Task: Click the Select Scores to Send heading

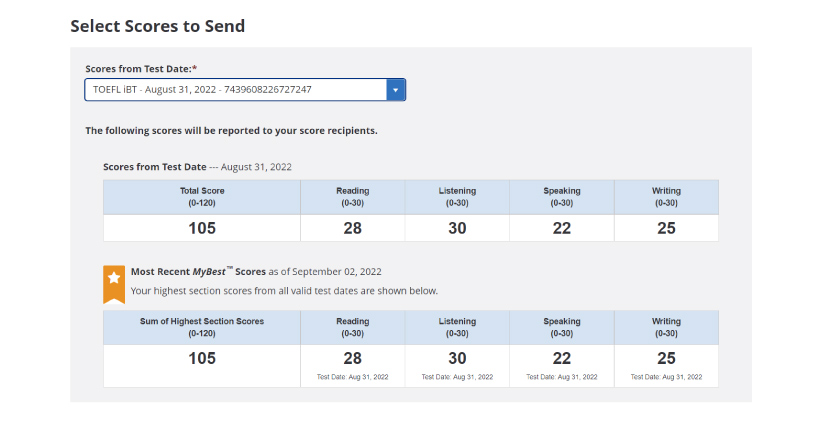Action: [158, 26]
